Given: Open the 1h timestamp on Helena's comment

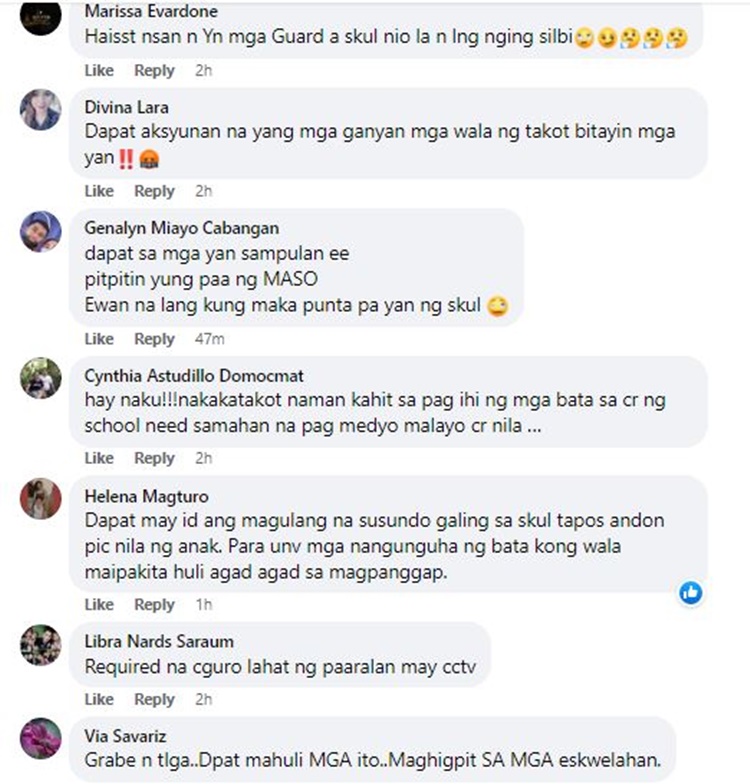Looking at the screenshot, I should click(204, 604).
